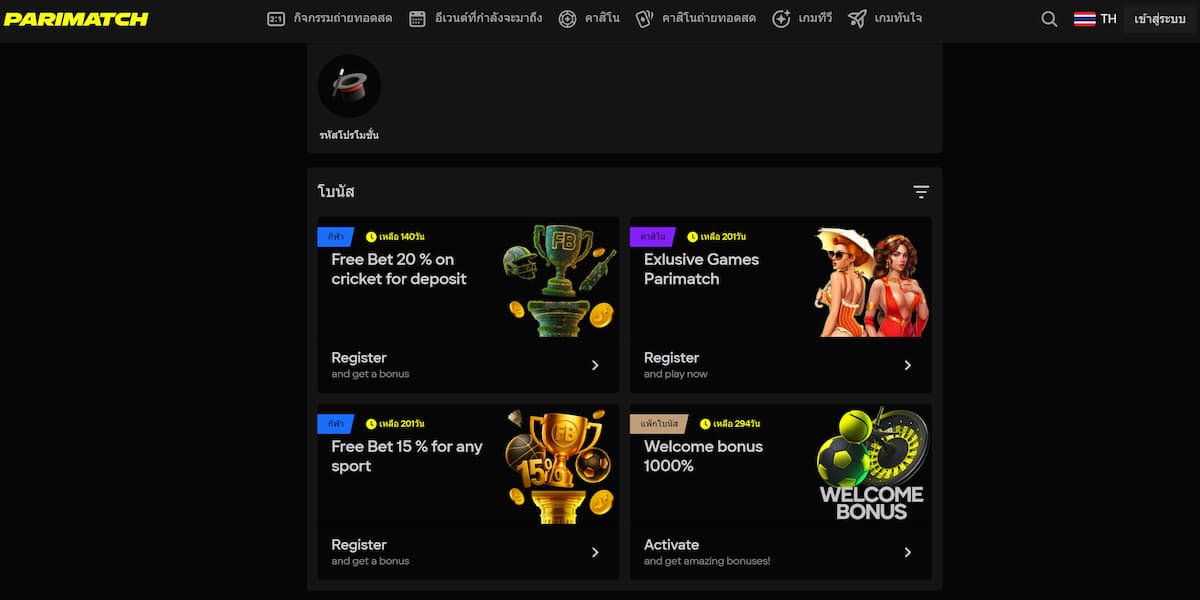Click the instant games rocket icon
The width and height of the screenshot is (1200, 600).
tap(857, 19)
